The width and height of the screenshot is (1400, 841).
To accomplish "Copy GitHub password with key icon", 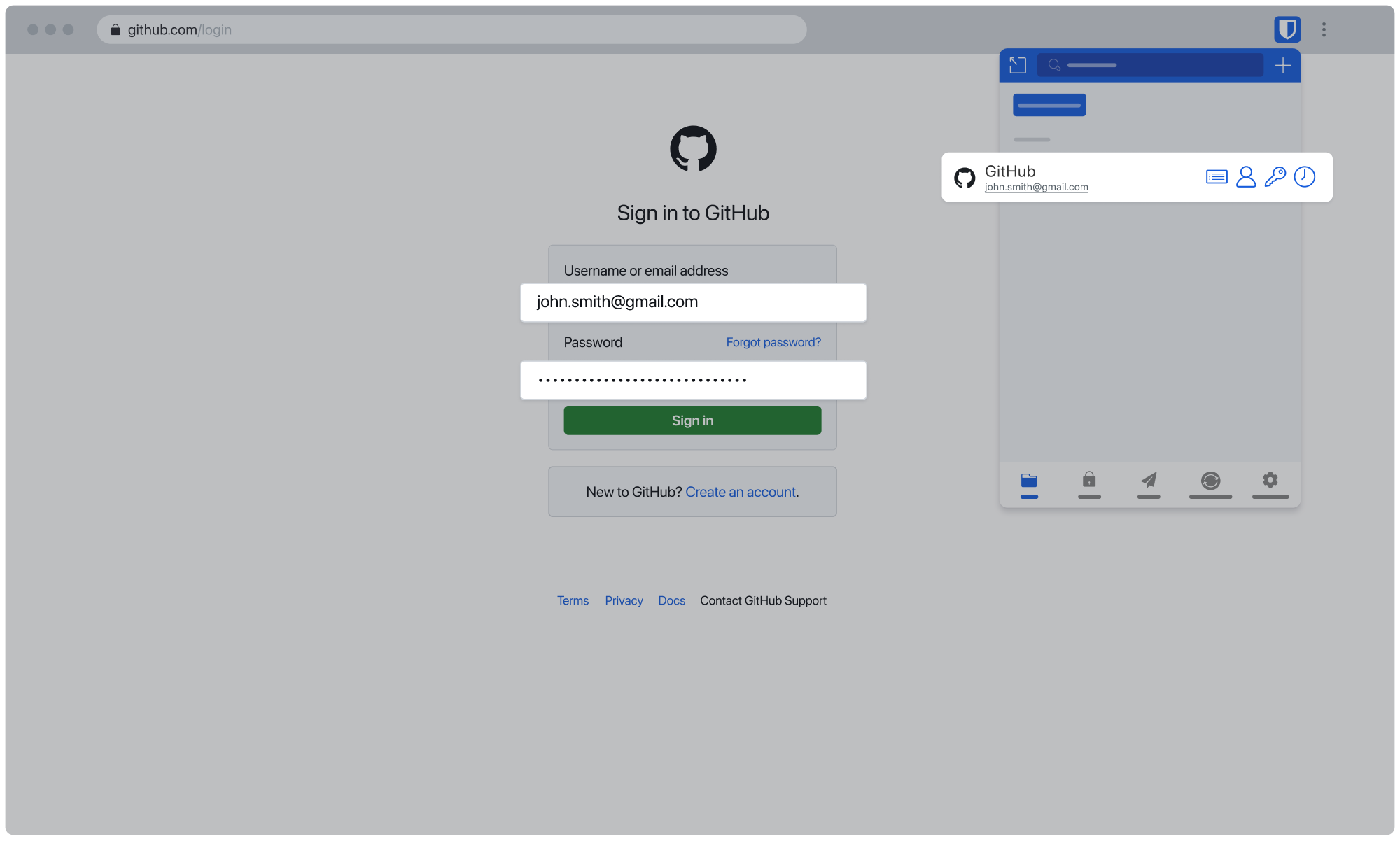I will coord(1275,177).
